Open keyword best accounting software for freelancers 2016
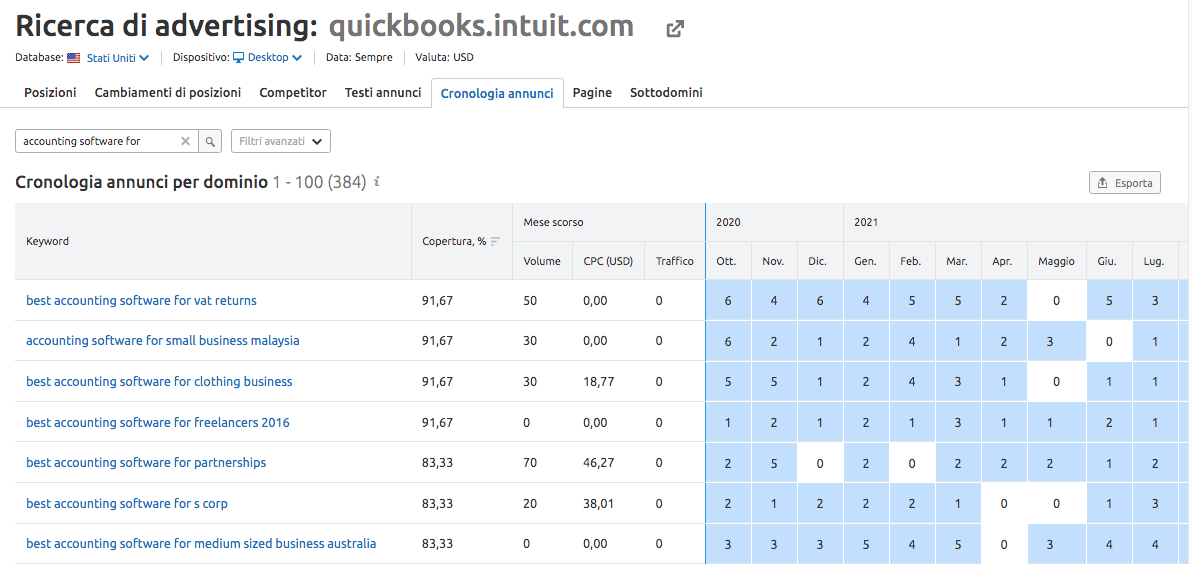The width and height of the screenshot is (1192, 564). click(x=157, y=422)
